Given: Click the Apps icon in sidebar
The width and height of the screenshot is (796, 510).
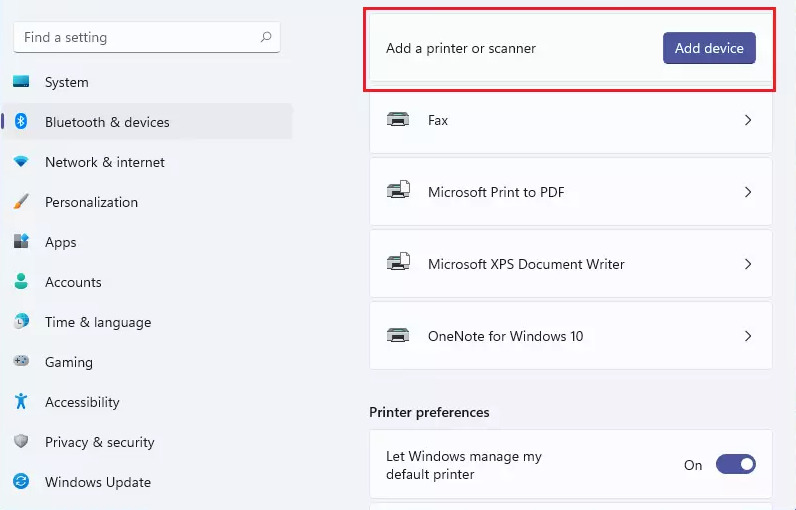Looking at the screenshot, I should (21, 241).
